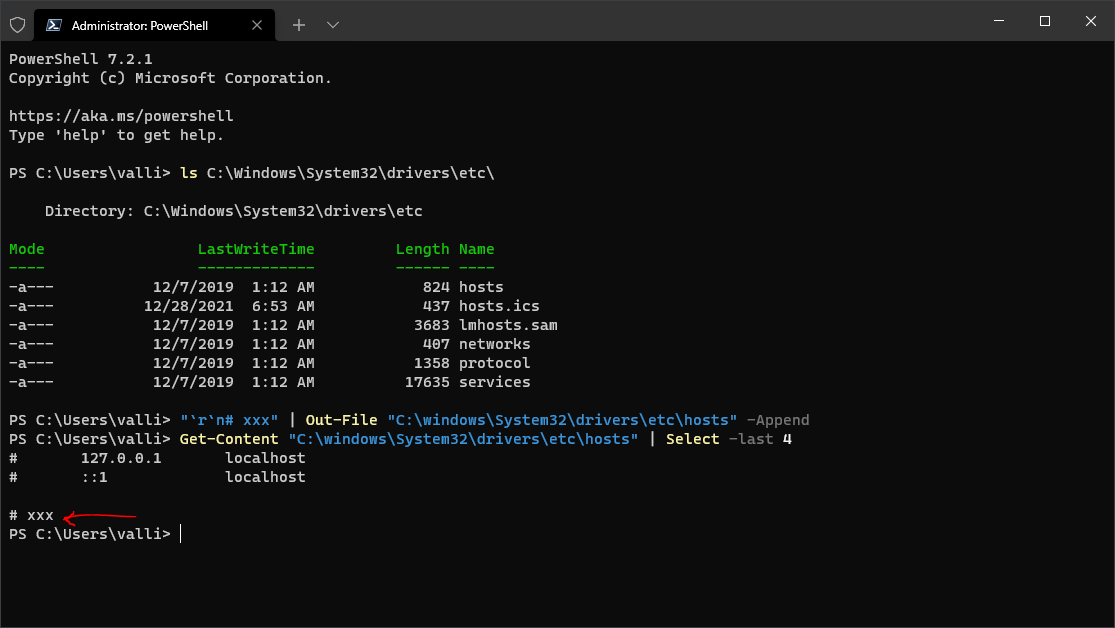Click the 'hosts.ics' file name

coord(498,306)
